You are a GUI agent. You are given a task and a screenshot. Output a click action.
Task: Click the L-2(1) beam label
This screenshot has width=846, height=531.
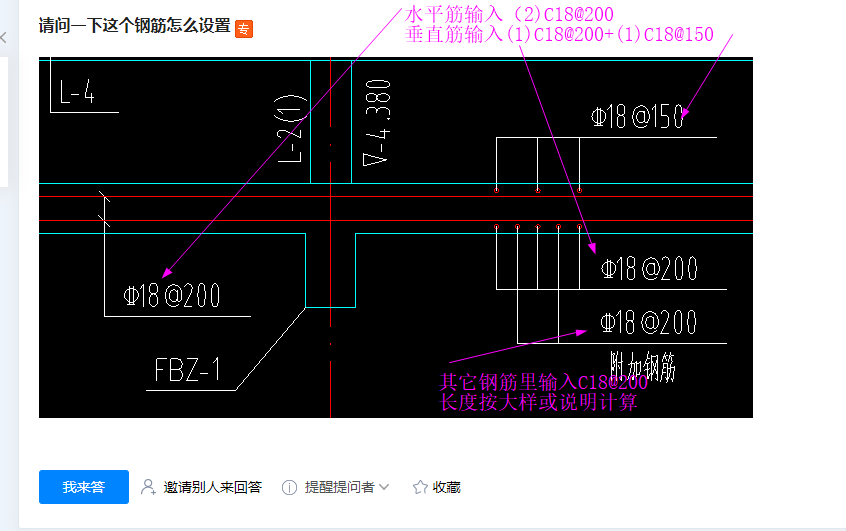291,128
